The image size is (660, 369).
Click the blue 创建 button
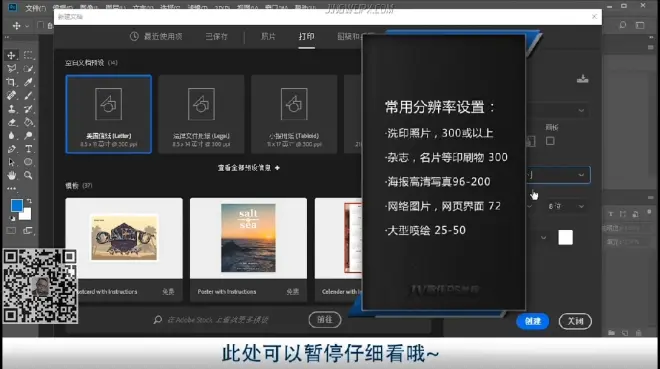pos(532,321)
